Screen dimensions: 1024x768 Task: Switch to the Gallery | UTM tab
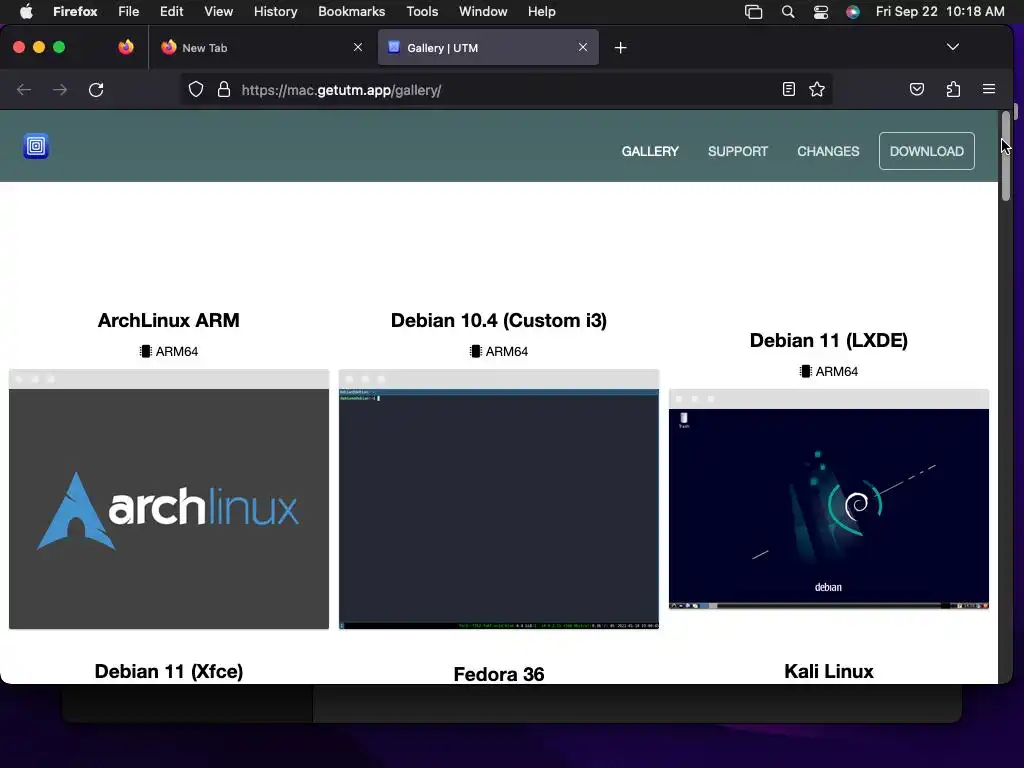click(x=488, y=47)
